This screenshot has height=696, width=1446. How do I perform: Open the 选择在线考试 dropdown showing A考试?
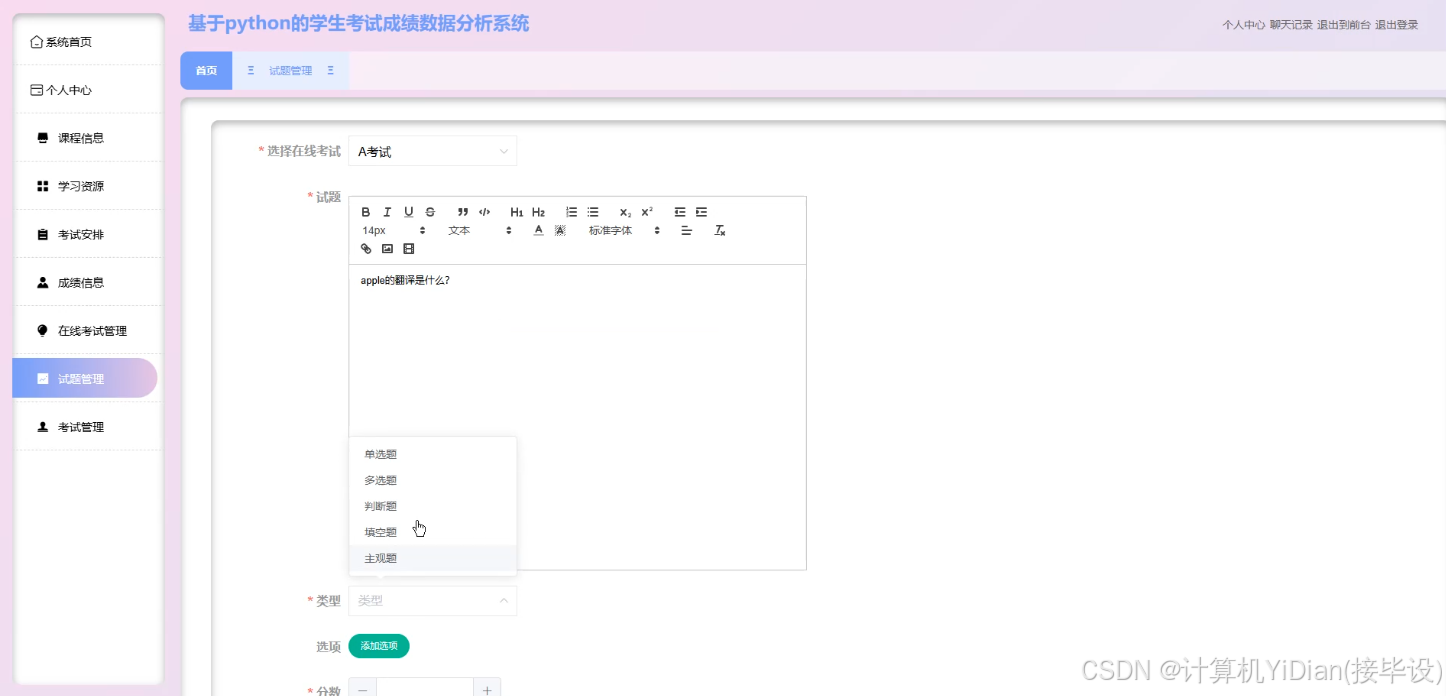[432, 150]
